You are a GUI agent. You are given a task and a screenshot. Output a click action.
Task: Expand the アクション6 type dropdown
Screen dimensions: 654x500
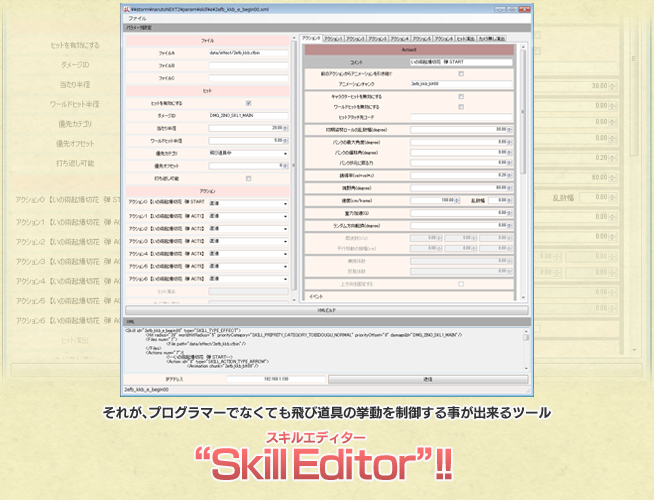pyautogui.click(x=249, y=279)
